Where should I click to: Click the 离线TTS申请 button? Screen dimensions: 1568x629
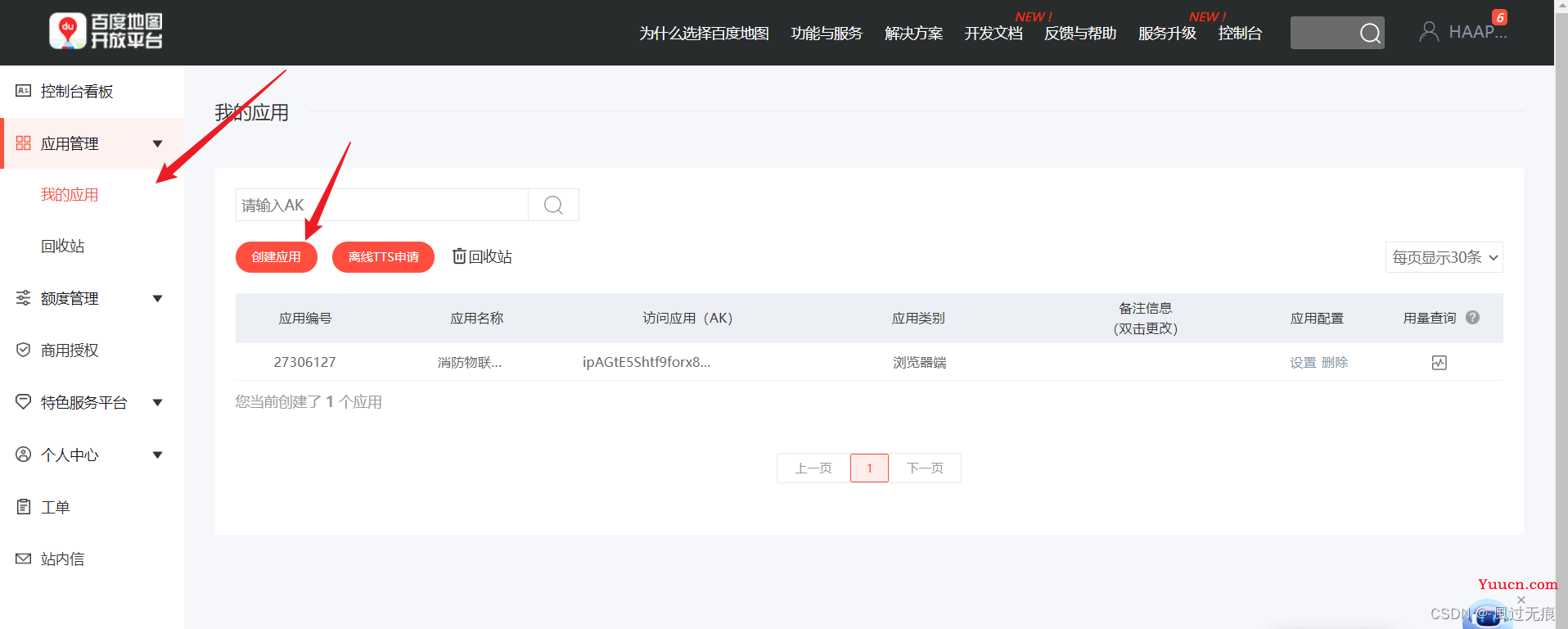[x=383, y=257]
